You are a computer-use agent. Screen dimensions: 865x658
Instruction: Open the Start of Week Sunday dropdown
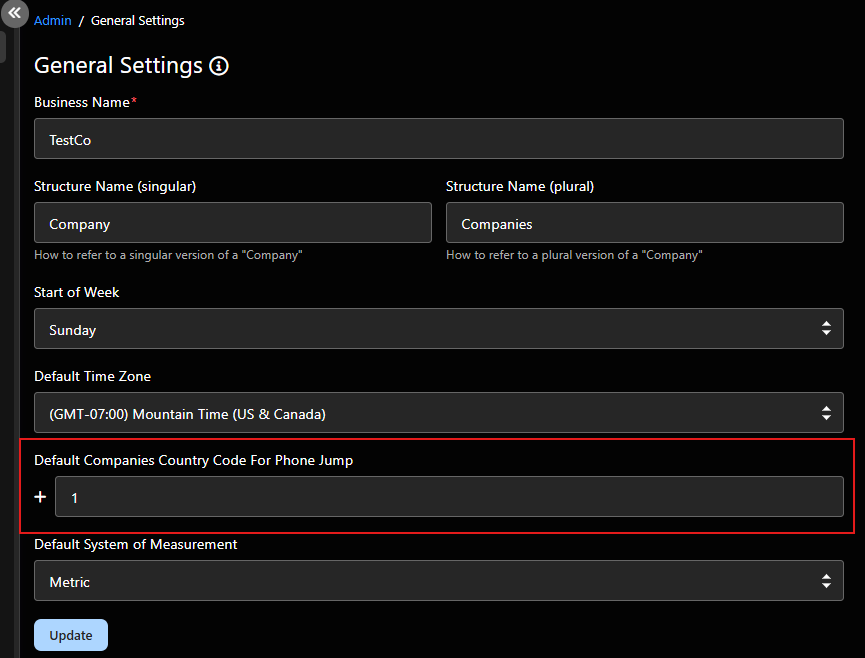[x=439, y=329]
